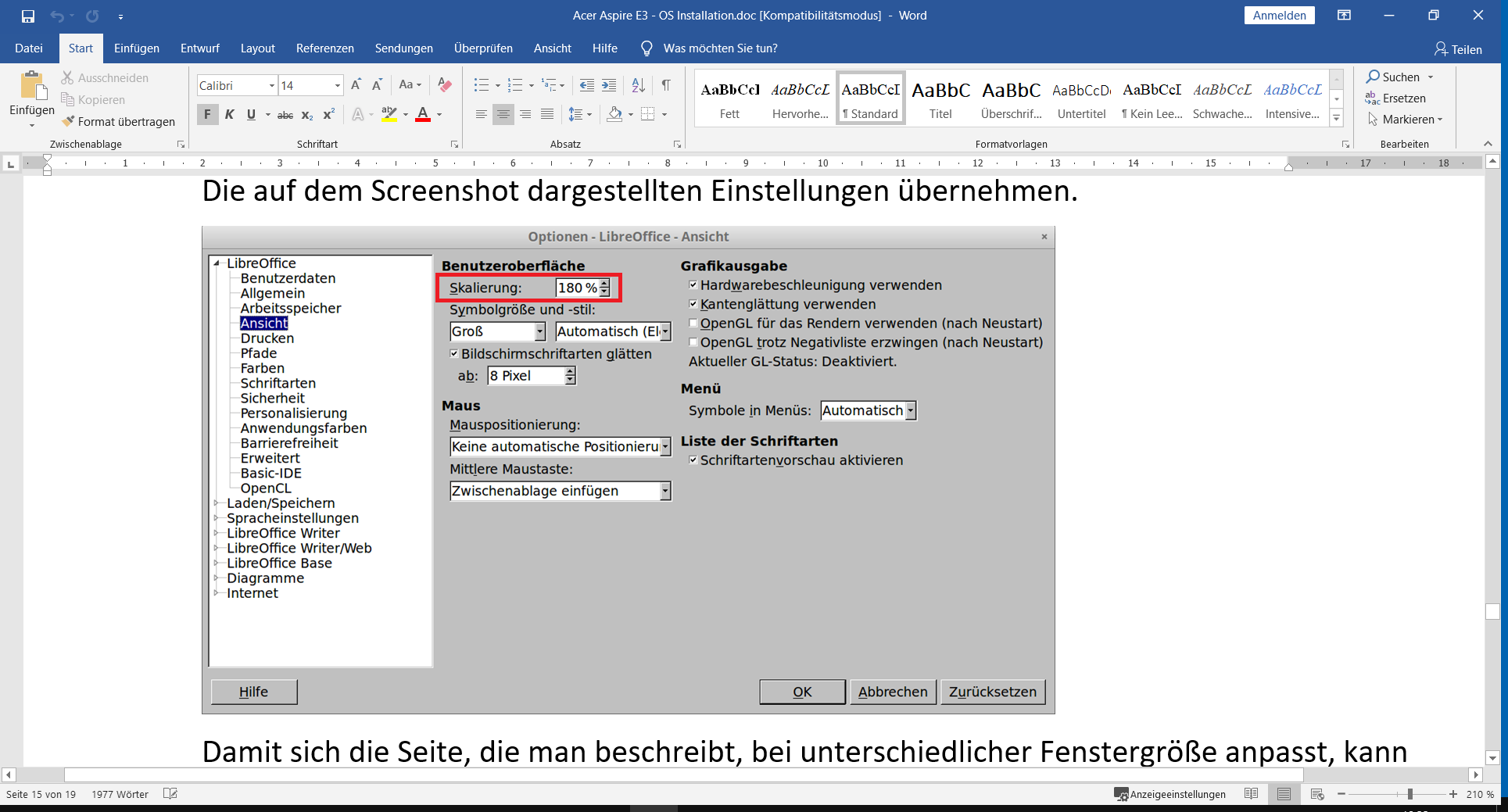Decrease paragraph indent
Viewport: 1508px width, 812px height.
587,84
